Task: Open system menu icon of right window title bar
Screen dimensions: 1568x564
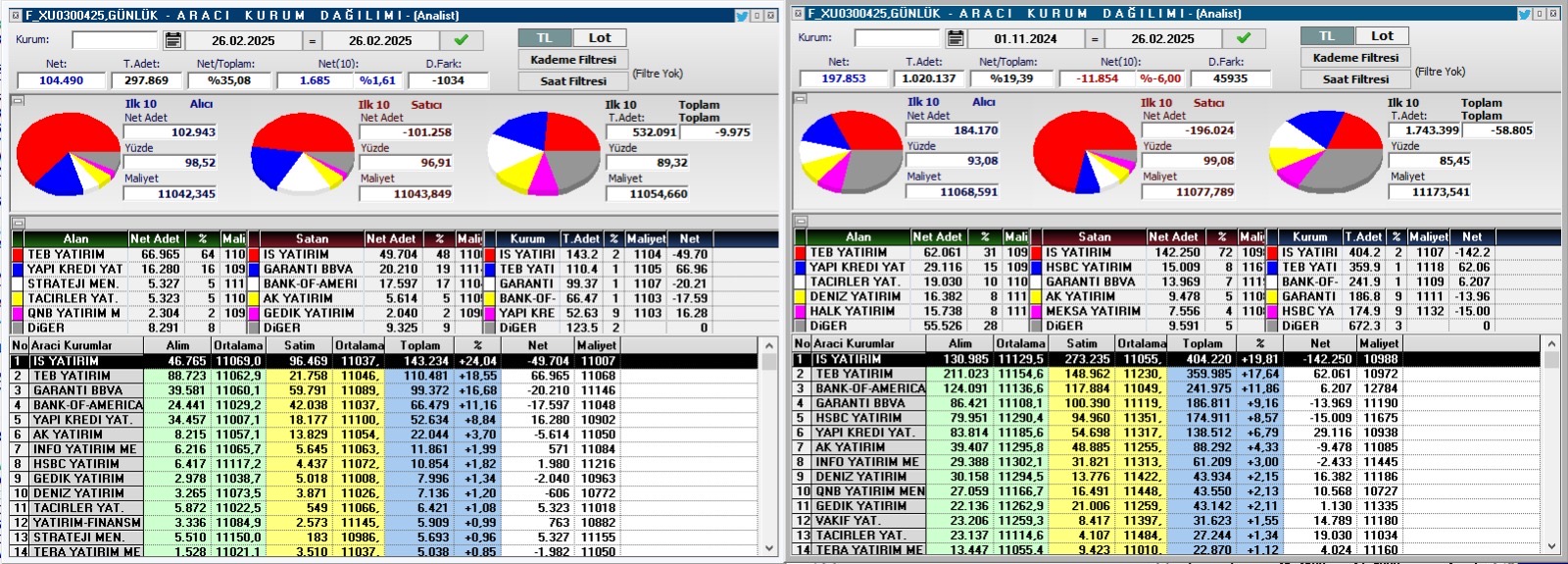Action: 798,14
